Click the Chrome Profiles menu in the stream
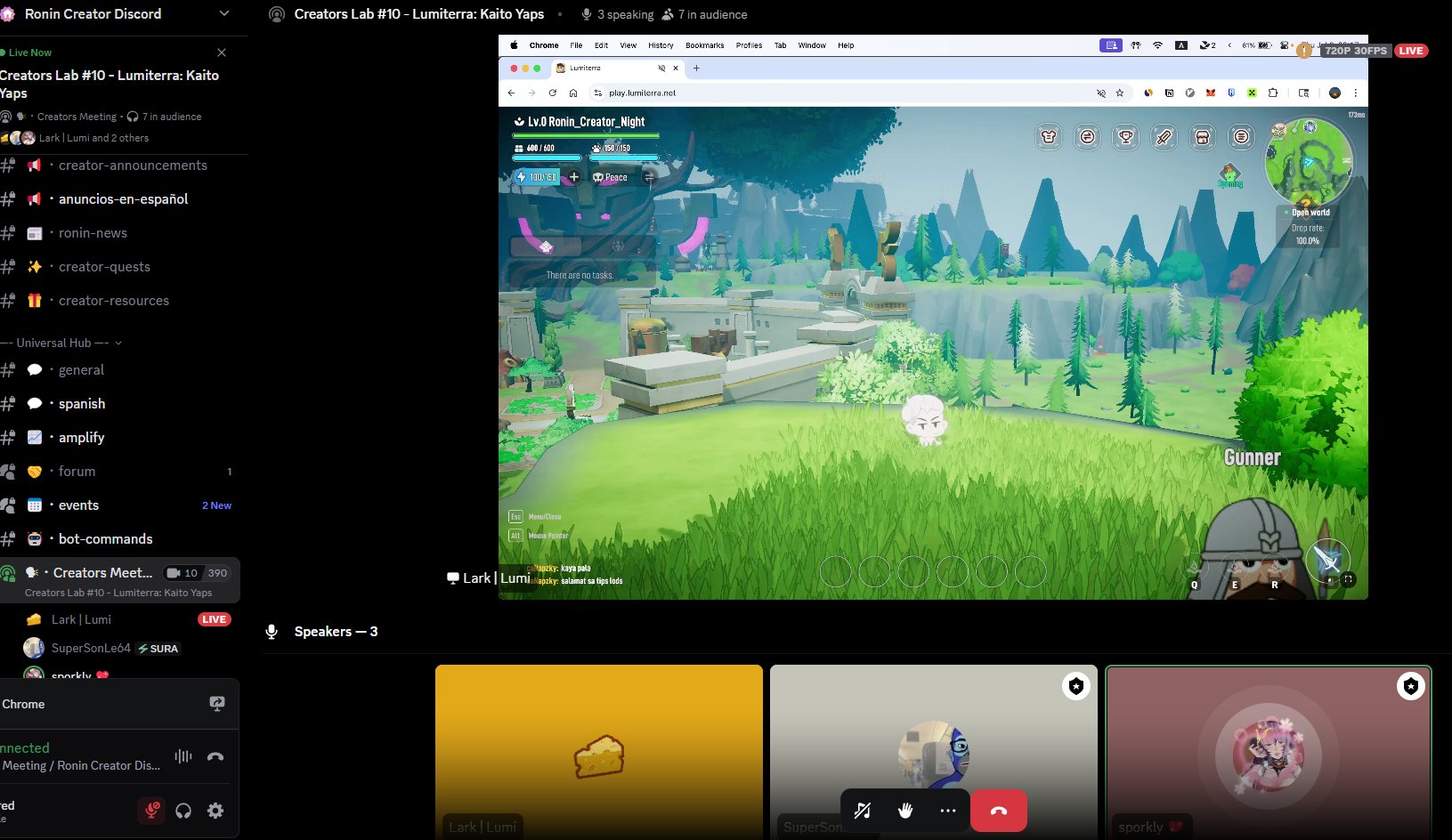The width and height of the screenshot is (1452, 840). click(x=749, y=45)
